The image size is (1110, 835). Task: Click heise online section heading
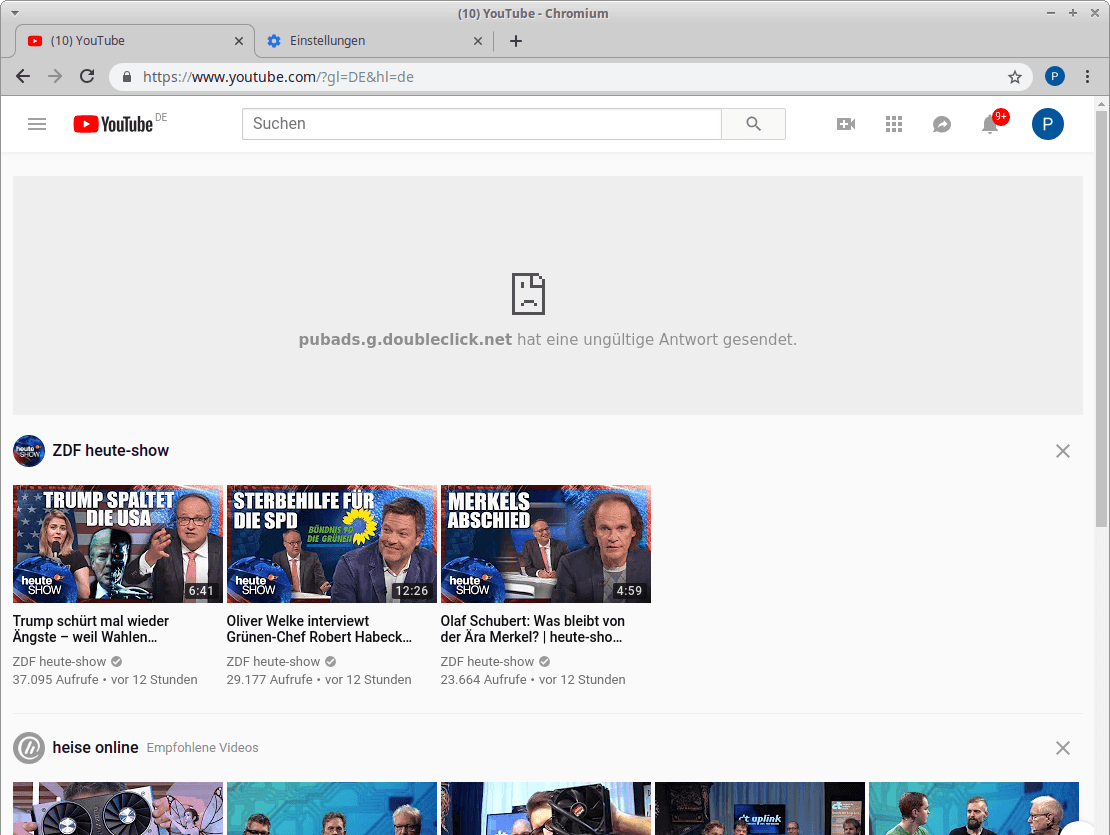point(96,748)
